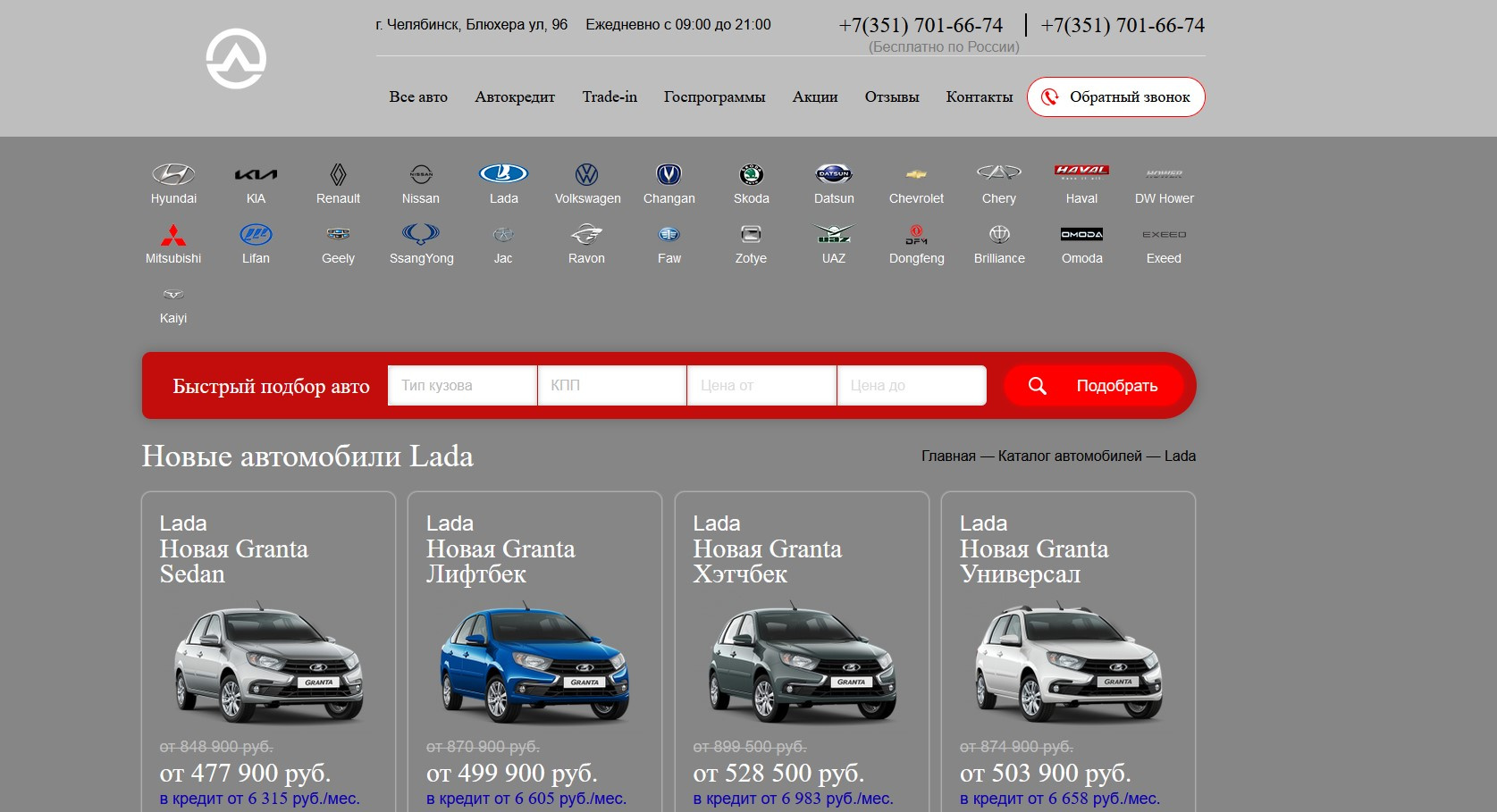Open the gray Granta Хэтчбек car image

coord(802,663)
